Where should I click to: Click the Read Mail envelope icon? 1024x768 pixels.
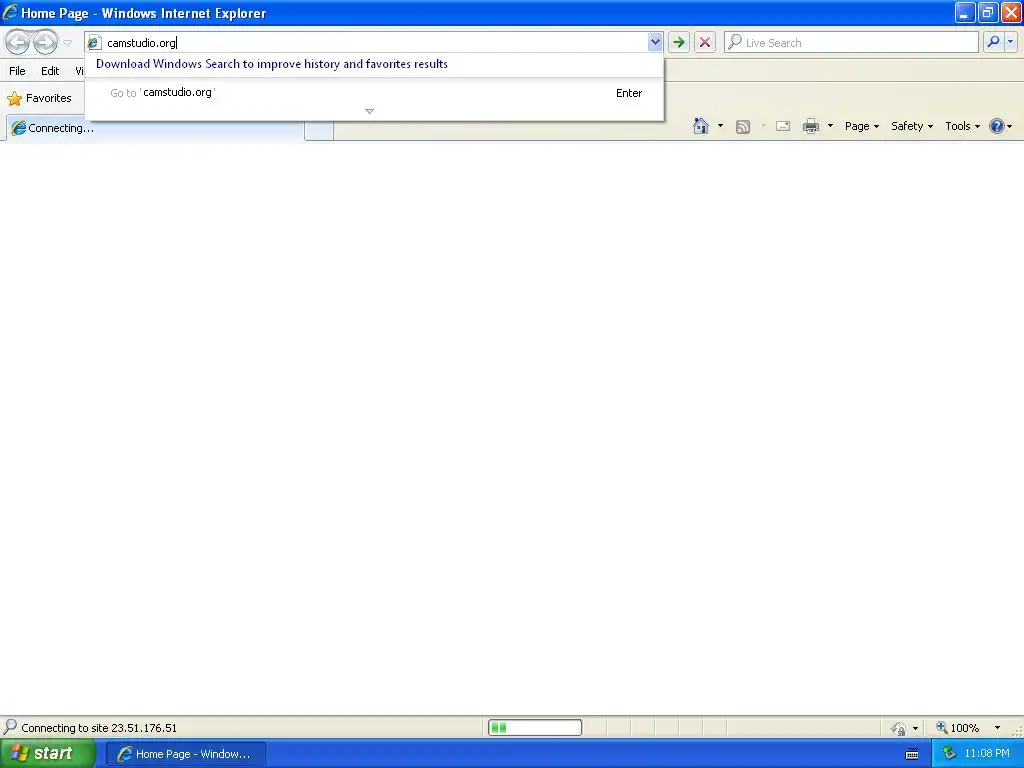pyautogui.click(x=783, y=126)
